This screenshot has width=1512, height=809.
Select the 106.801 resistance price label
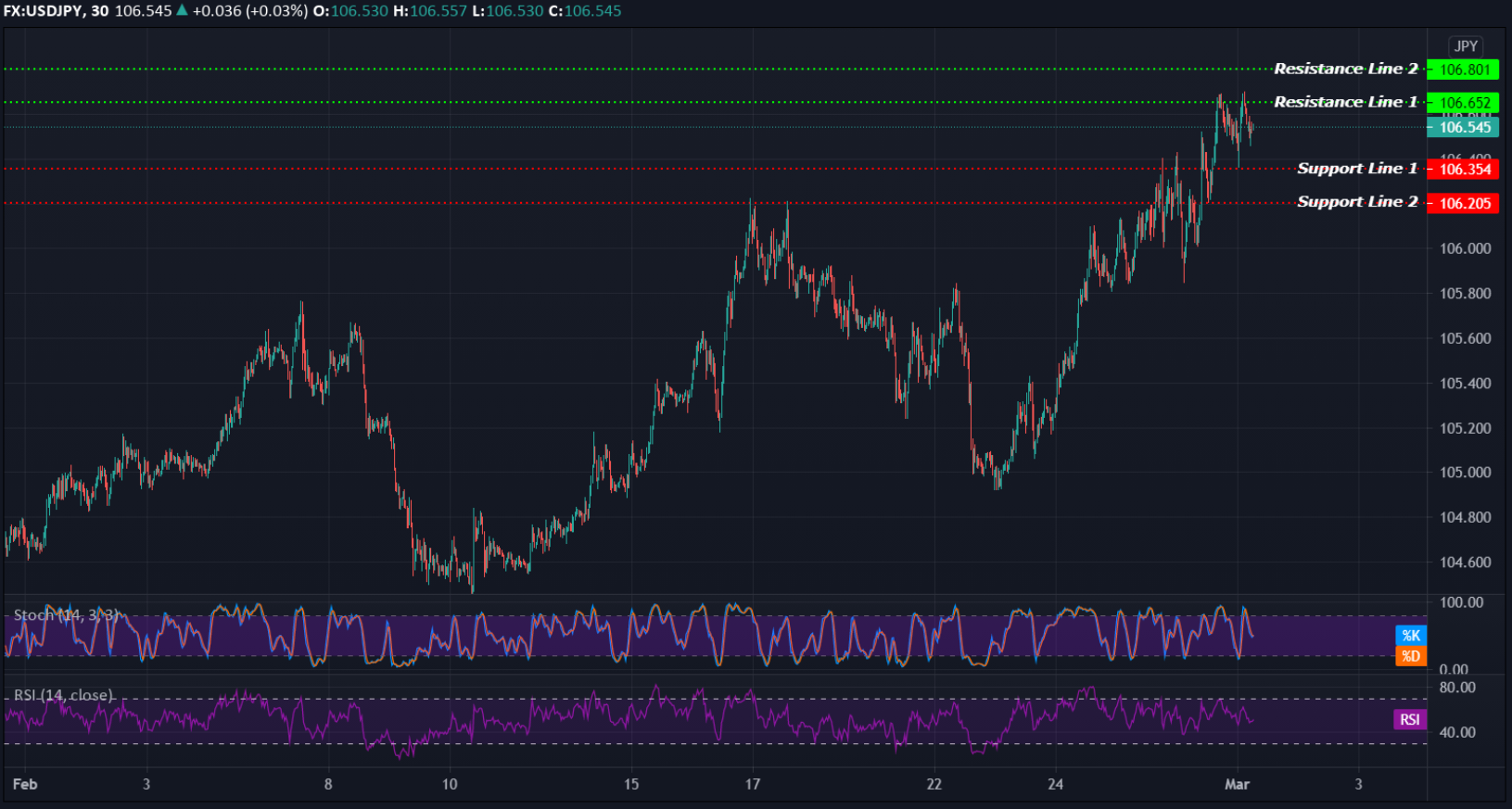click(x=1463, y=70)
